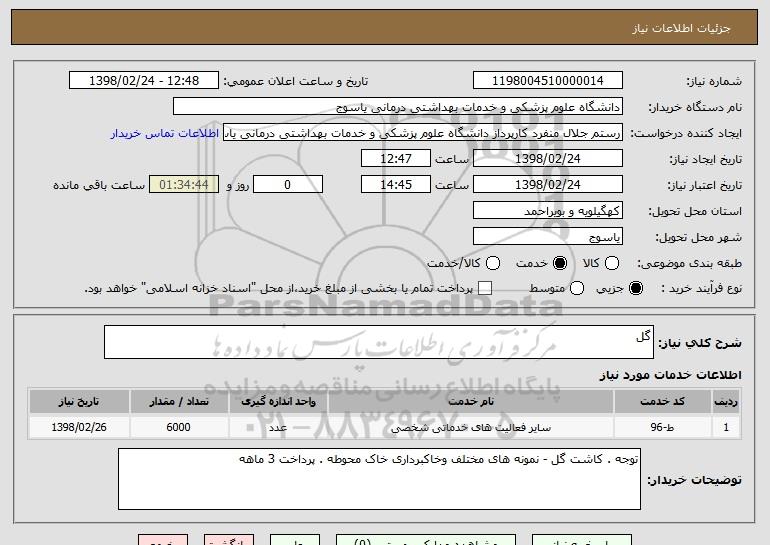Click delivery city field یاسوج
Image resolution: width=770 pixels, height=545 pixels.
[548, 237]
